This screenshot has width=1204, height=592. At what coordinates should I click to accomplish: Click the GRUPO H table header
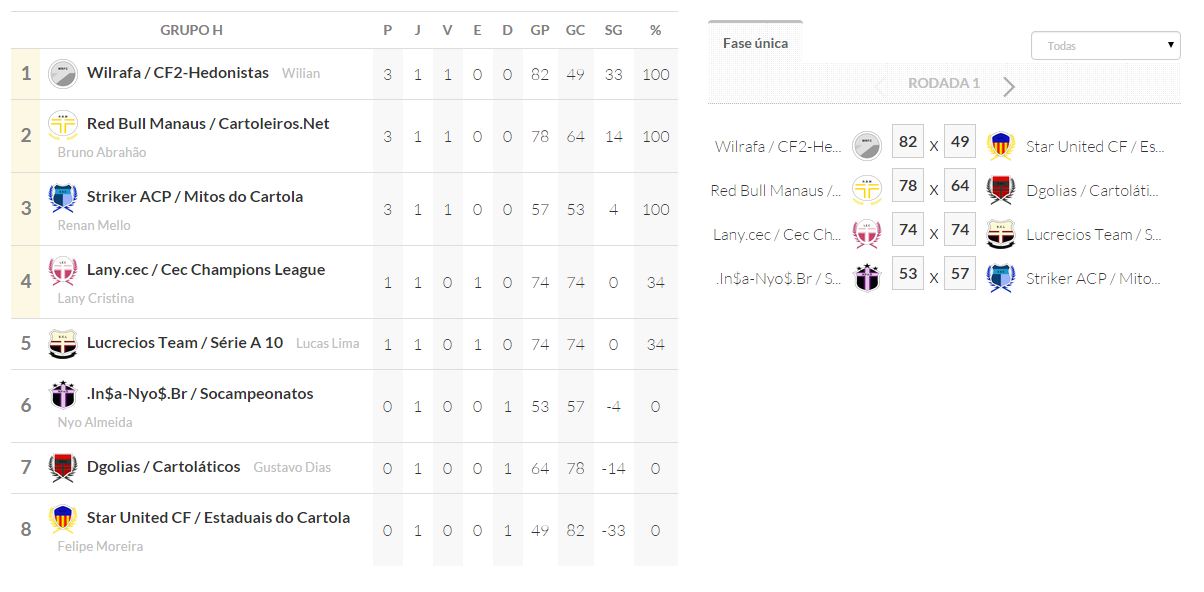tap(191, 30)
